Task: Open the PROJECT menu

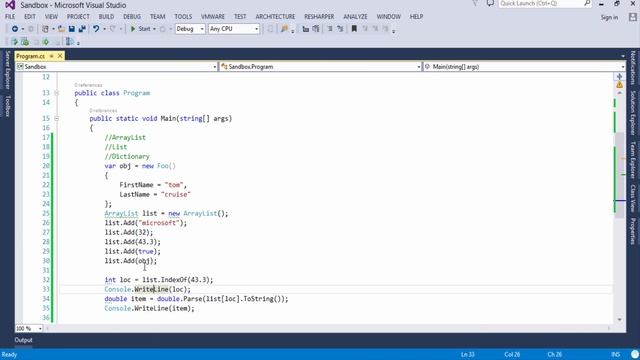Action: tap(78, 17)
